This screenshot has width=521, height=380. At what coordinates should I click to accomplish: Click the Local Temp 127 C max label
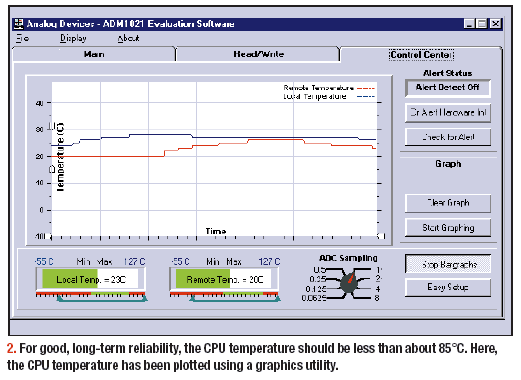[134, 262]
